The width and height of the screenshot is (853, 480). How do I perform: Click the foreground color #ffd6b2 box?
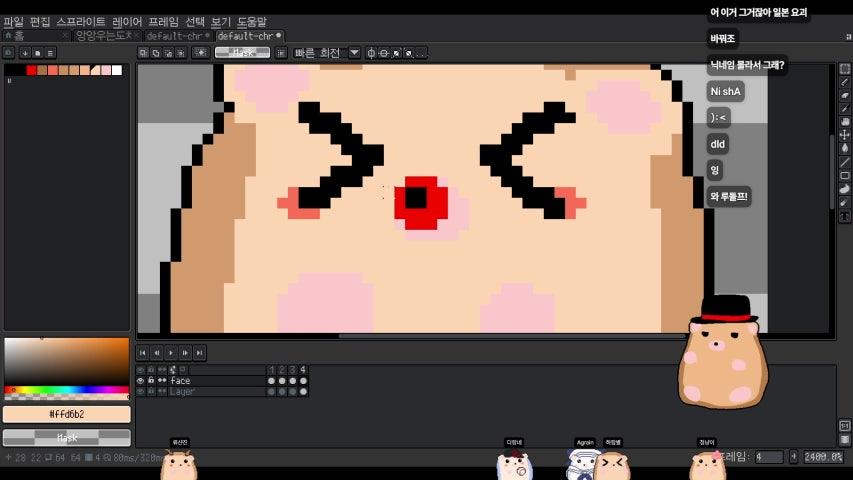[x=67, y=415]
